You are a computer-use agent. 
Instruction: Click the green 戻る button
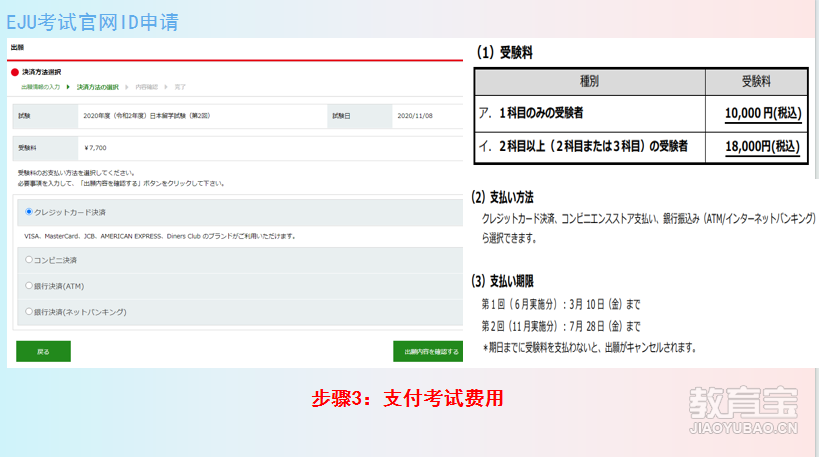(x=43, y=352)
